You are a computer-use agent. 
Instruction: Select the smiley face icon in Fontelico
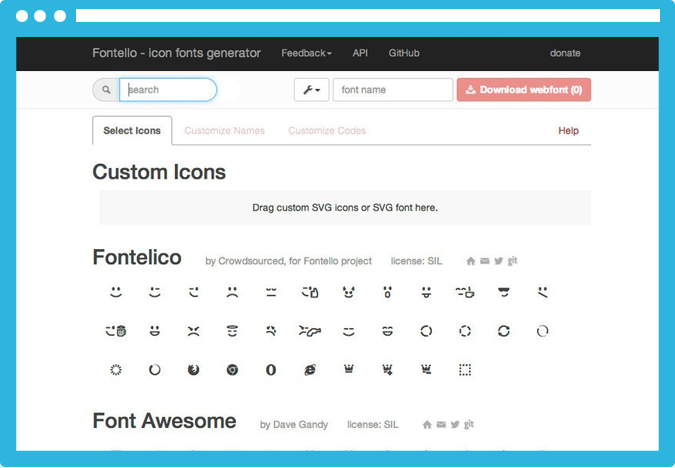coord(116,292)
